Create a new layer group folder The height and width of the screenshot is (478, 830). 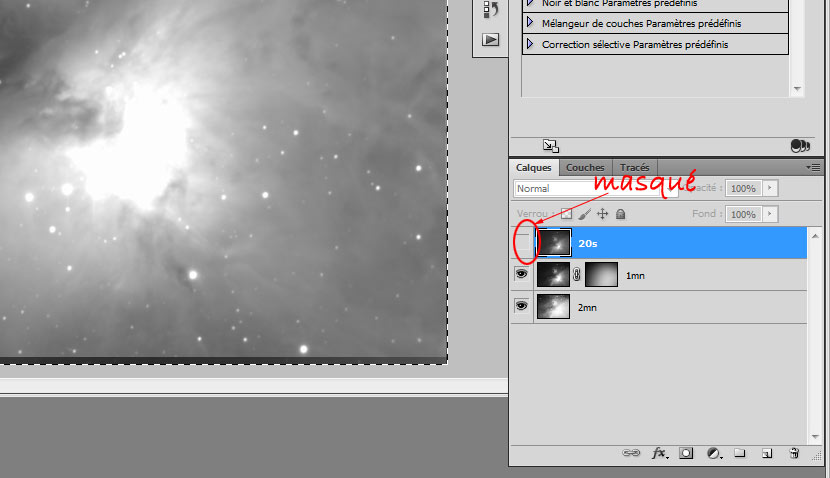pyautogui.click(x=739, y=453)
